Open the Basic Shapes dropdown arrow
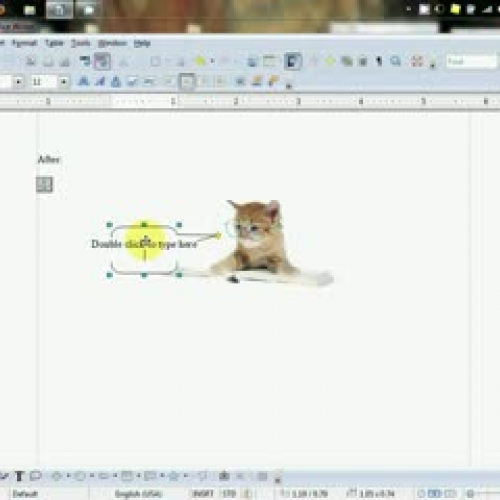This screenshot has width=500, height=500. pos(68,476)
